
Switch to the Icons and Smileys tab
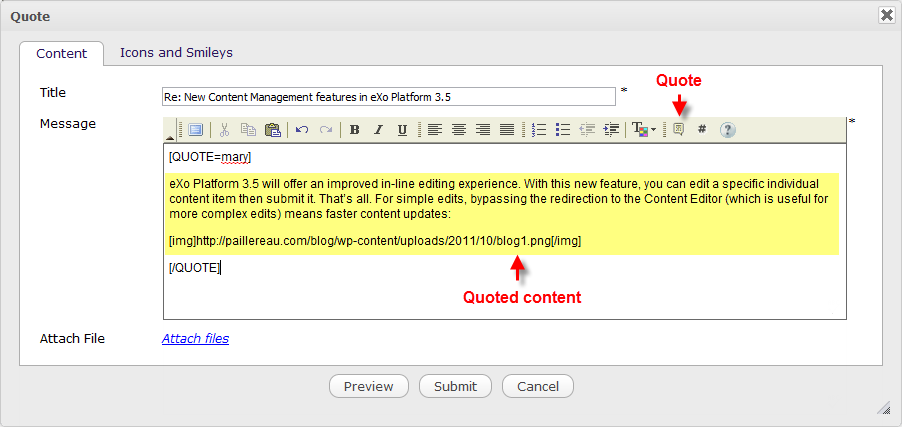tap(176, 53)
